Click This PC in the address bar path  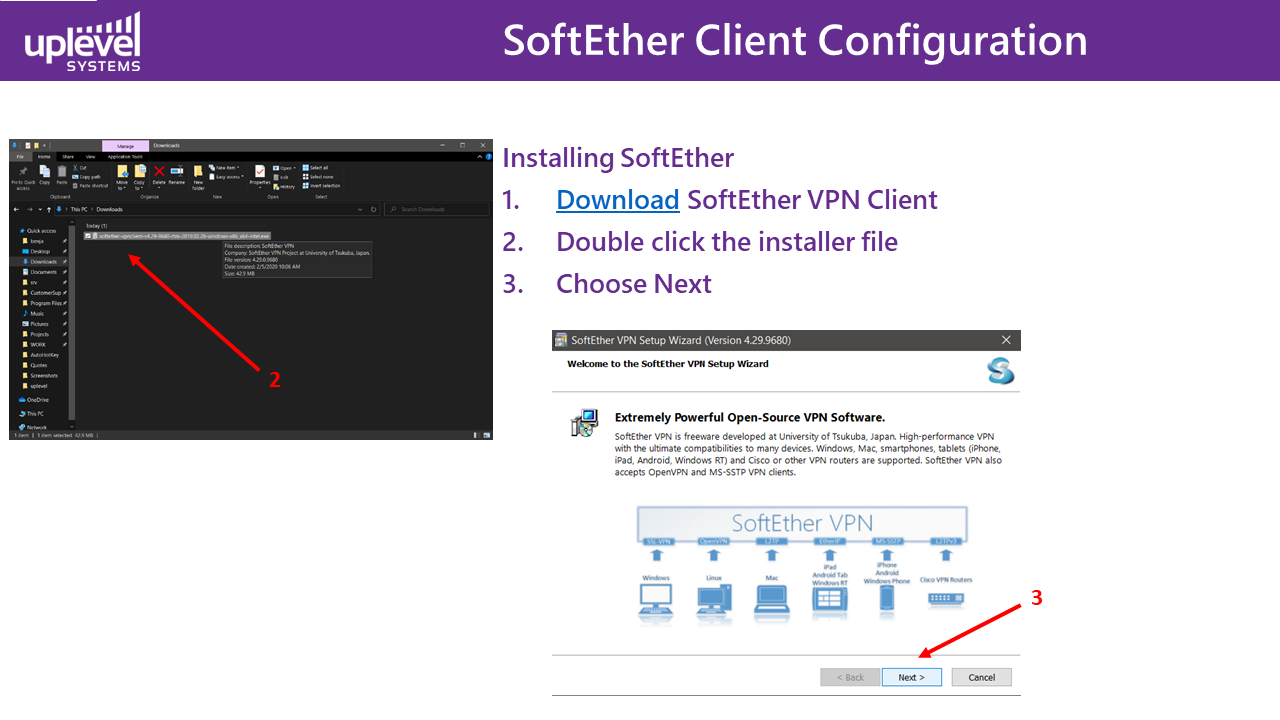coord(80,210)
